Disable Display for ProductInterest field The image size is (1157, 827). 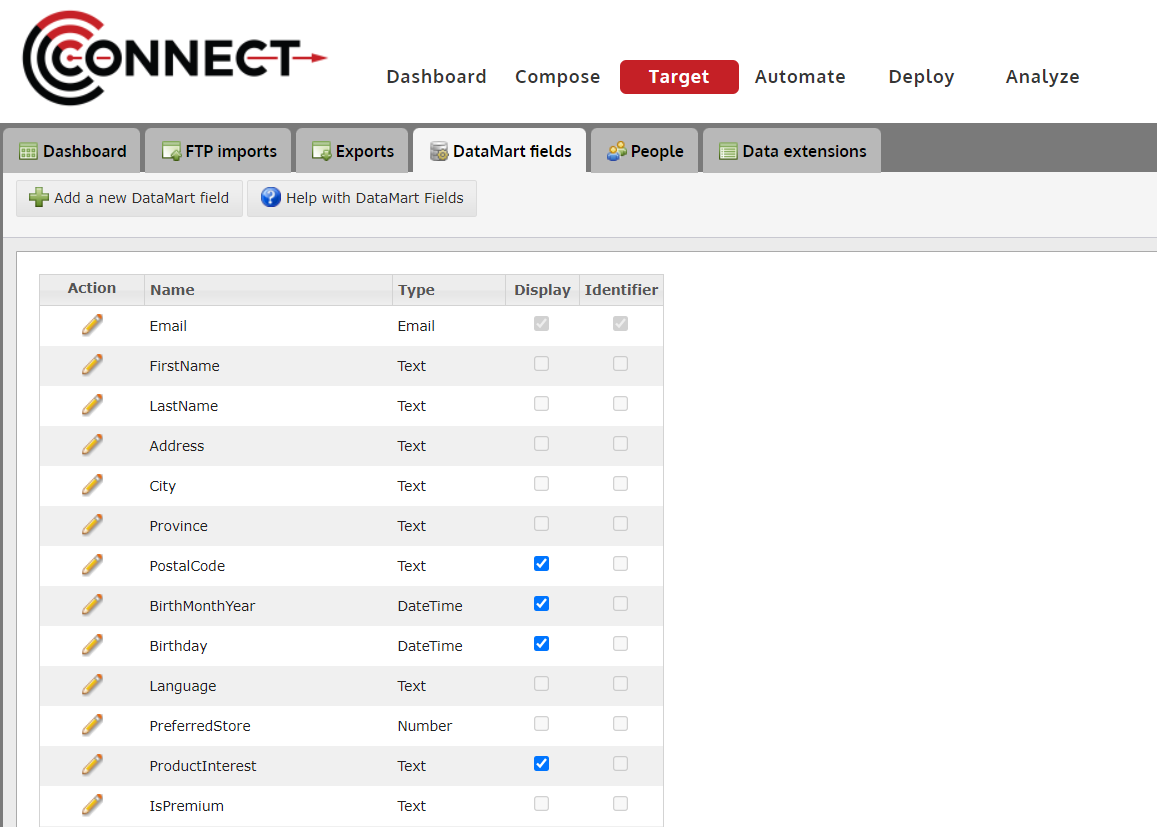click(541, 764)
